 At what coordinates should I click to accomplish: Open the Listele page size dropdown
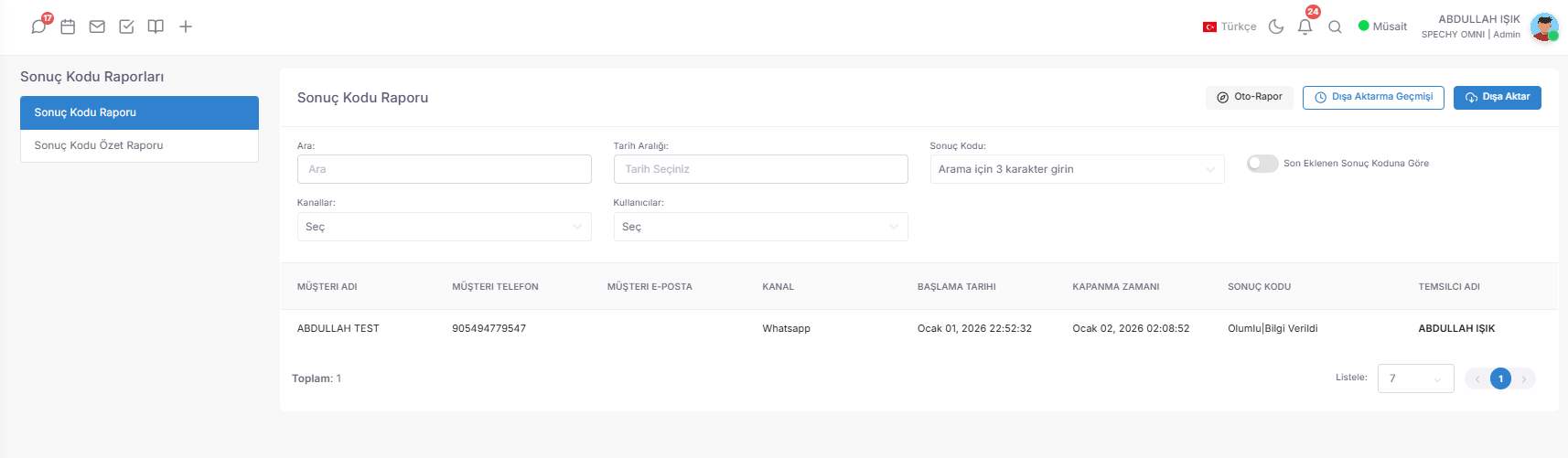(1416, 378)
